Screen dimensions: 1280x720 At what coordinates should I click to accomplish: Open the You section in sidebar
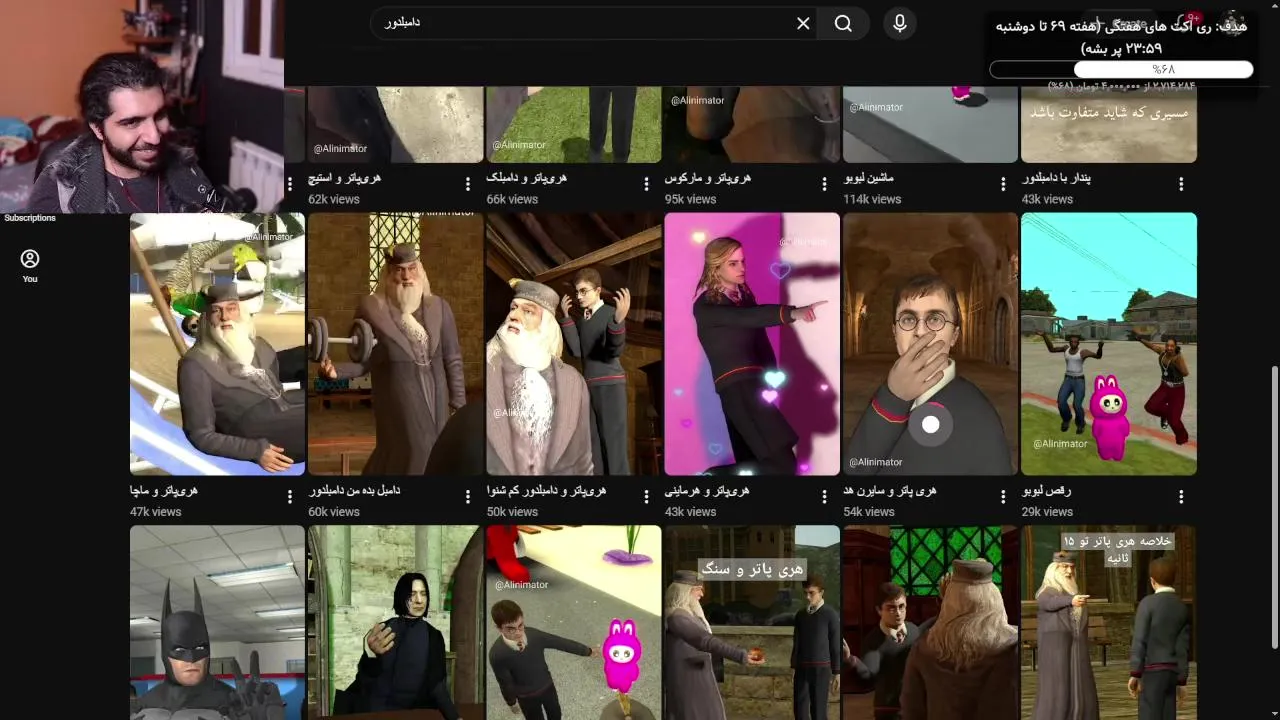pyautogui.click(x=30, y=266)
